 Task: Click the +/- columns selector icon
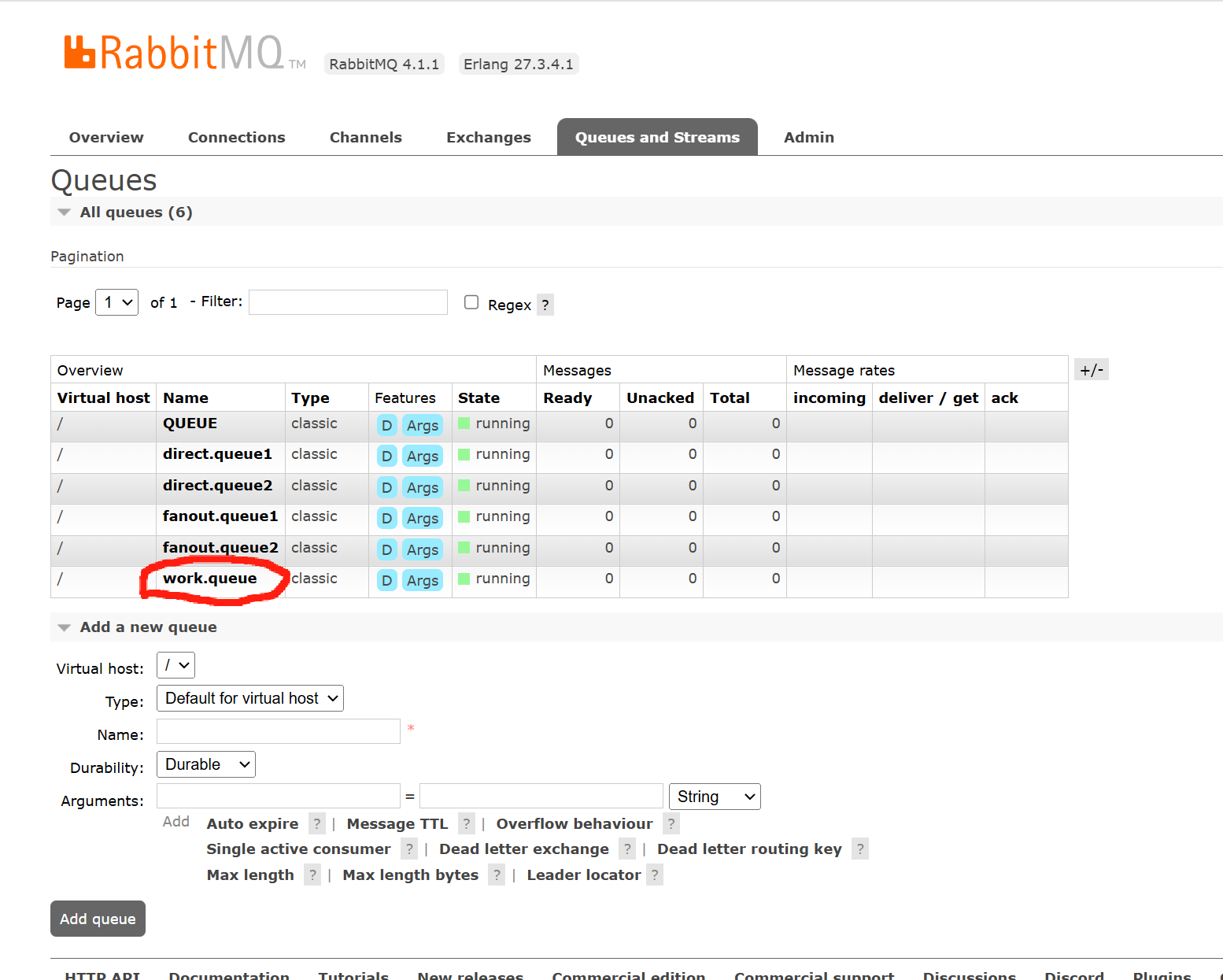pos(1091,368)
